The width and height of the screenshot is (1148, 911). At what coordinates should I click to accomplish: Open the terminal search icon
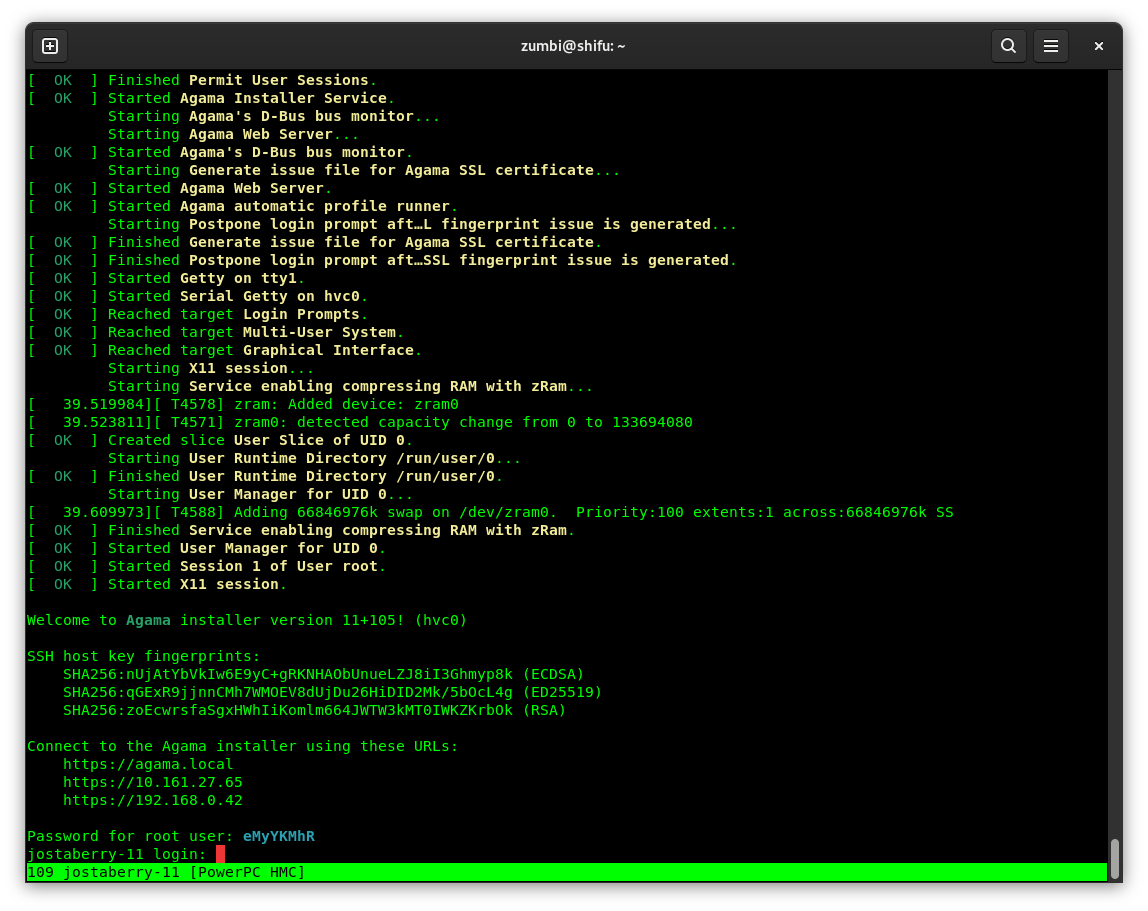point(1008,46)
